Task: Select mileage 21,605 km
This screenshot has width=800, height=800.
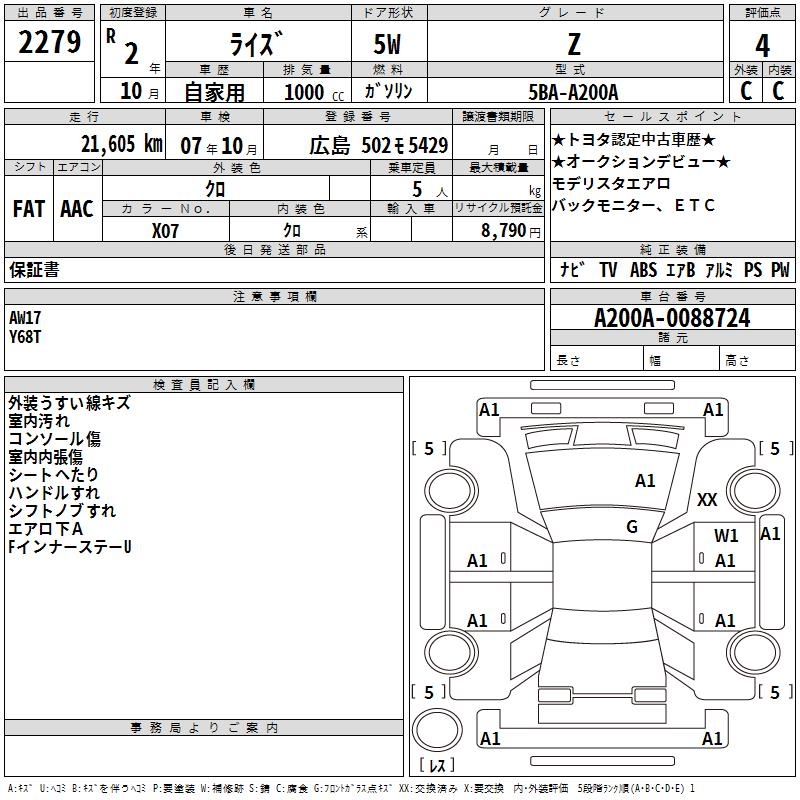Action: 122,144
